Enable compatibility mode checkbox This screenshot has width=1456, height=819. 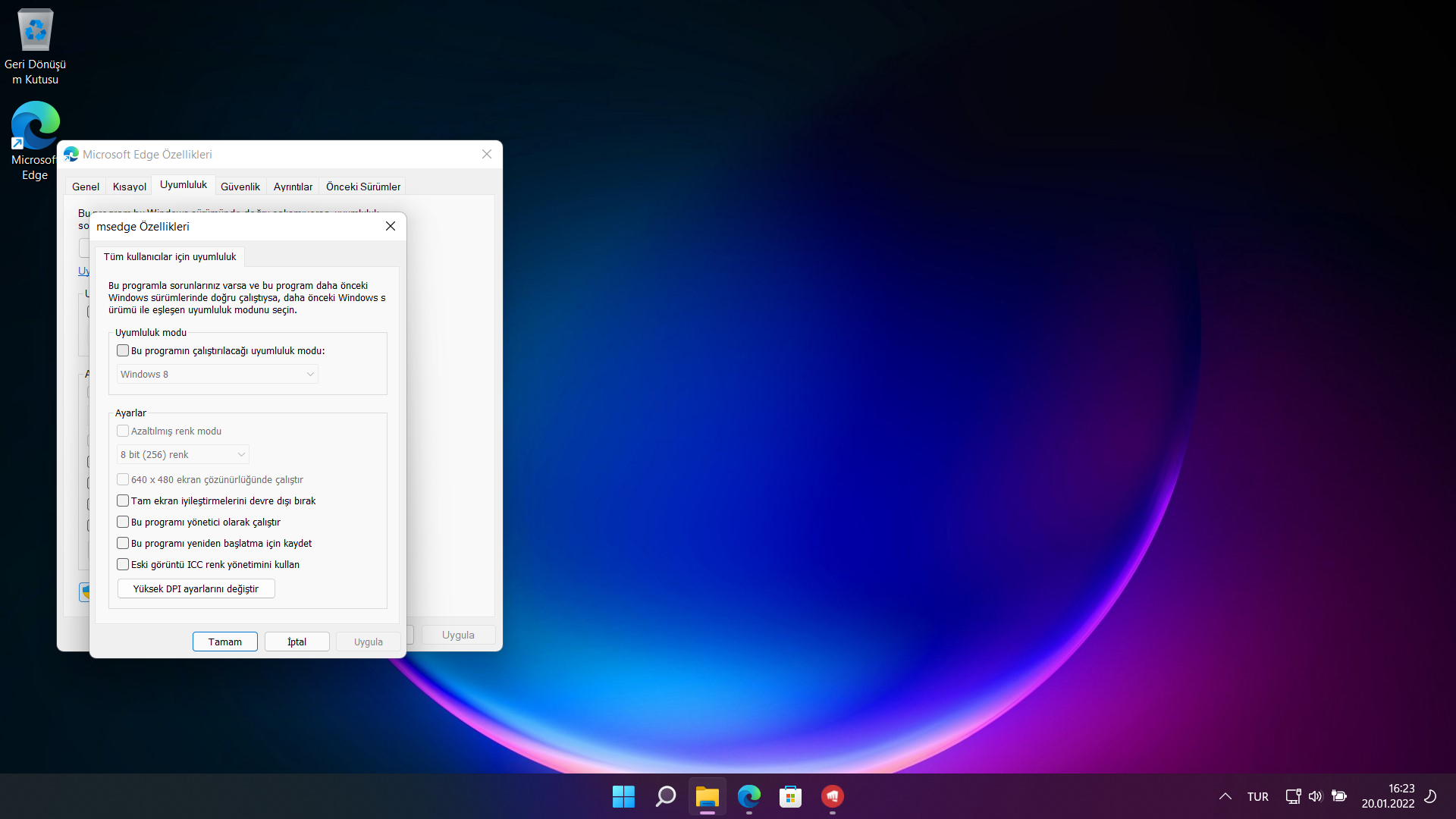pyautogui.click(x=123, y=351)
